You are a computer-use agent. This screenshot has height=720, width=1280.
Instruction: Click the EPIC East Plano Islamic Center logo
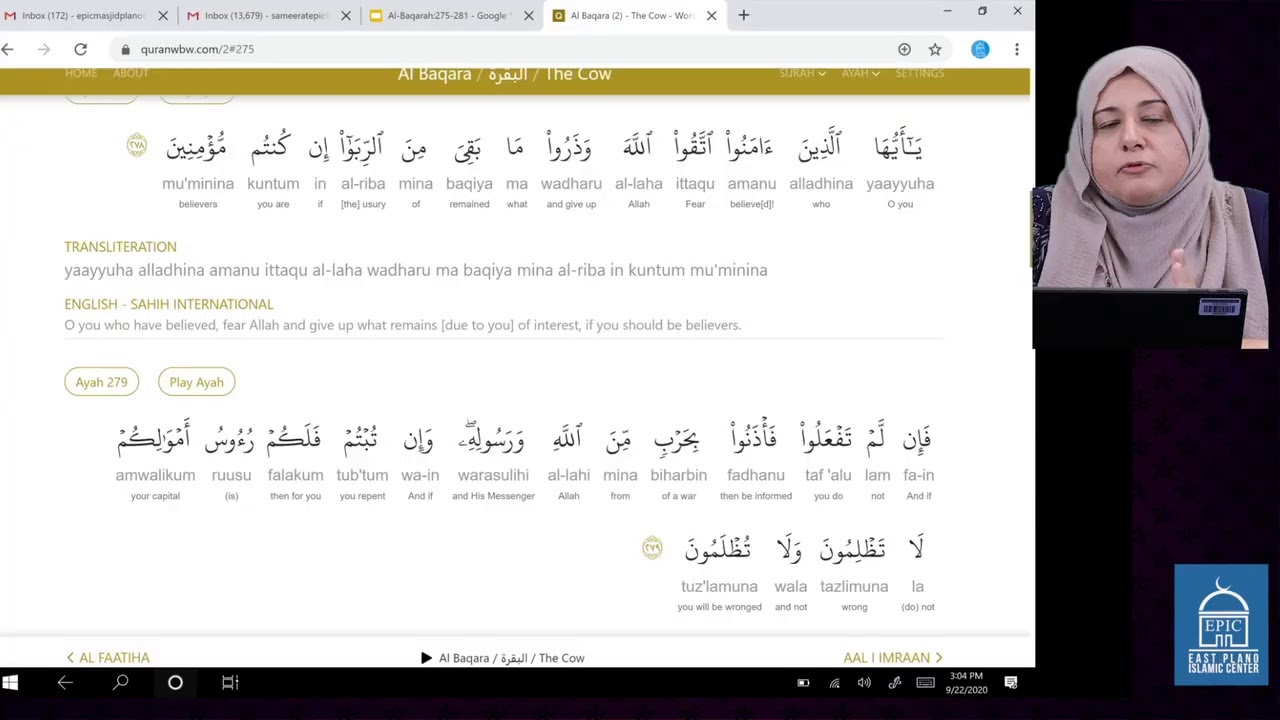point(1221,624)
